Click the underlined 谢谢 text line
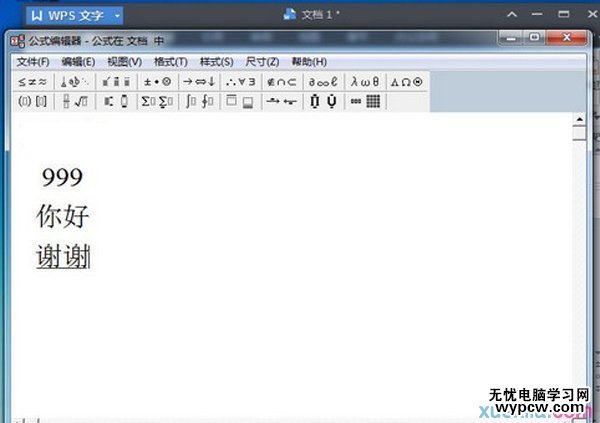 click(x=63, y=256)
